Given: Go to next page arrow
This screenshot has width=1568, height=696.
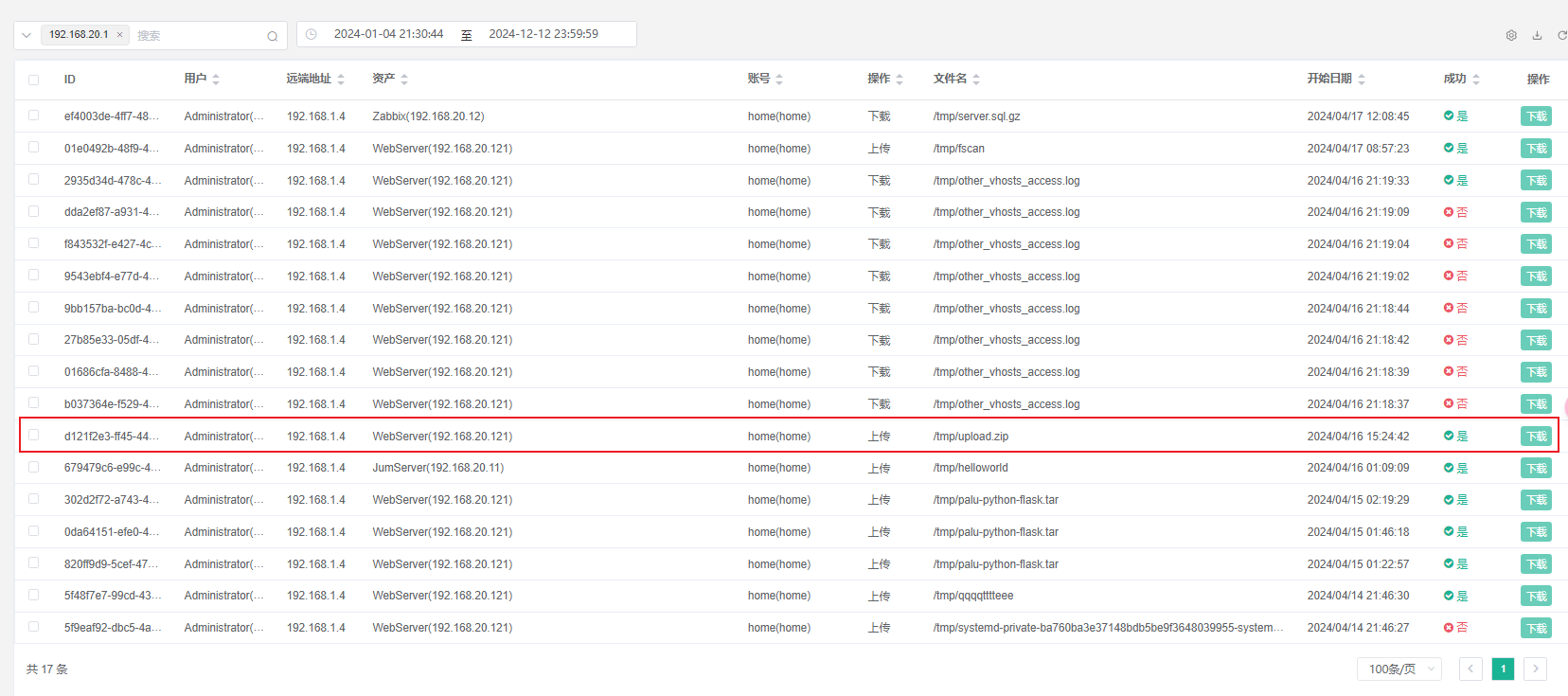Looking at the screenshot, I should pyautogui.click(x=1535, y=669).
